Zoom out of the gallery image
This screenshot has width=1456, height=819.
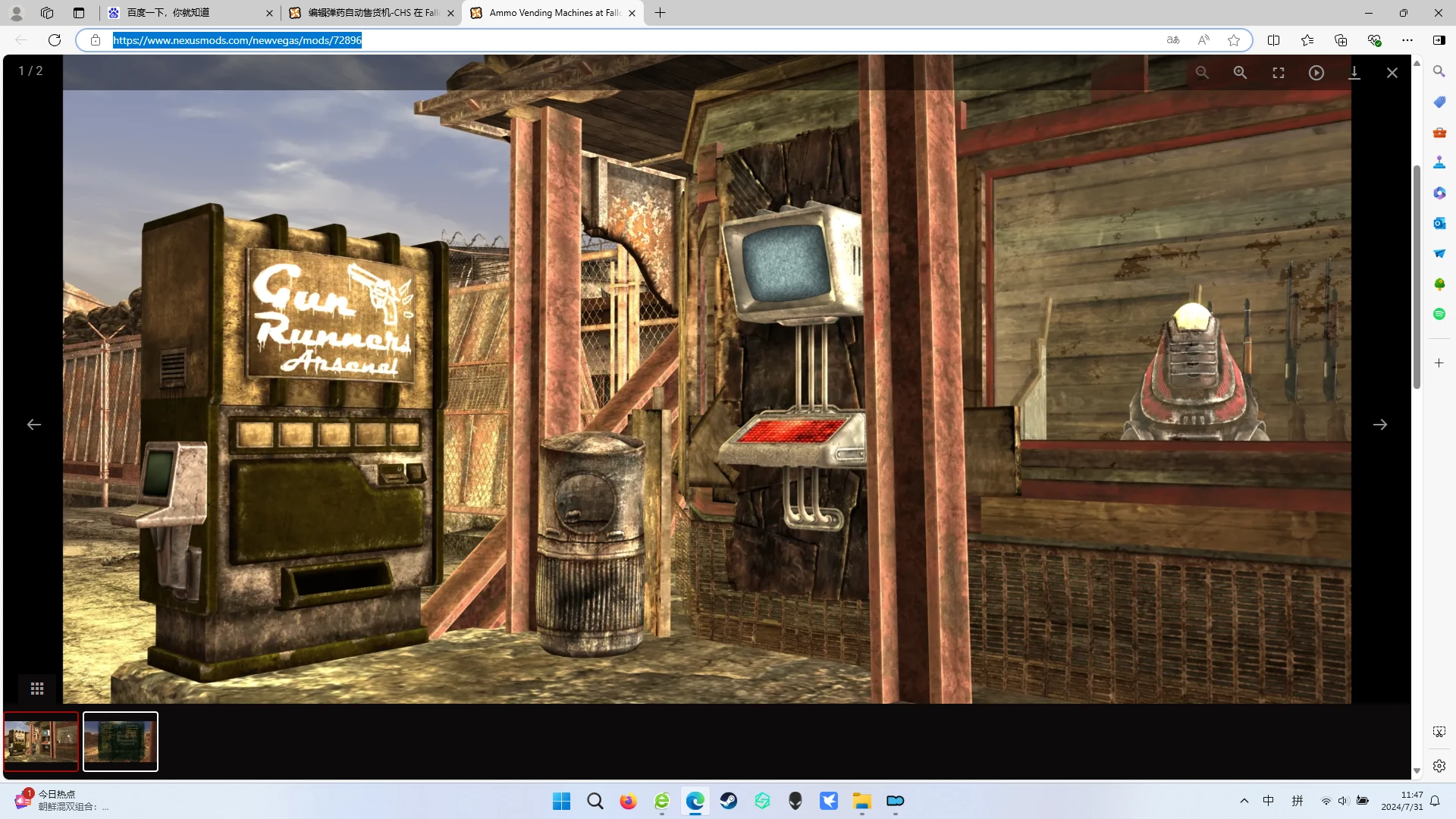click(1202, 73)
